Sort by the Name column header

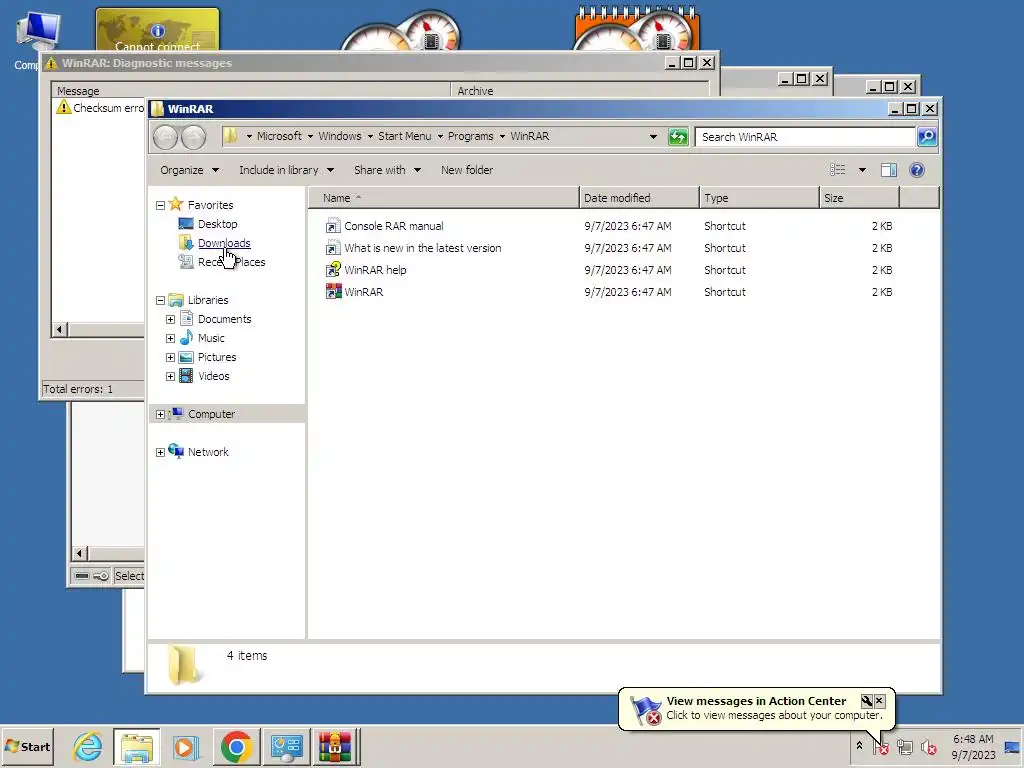click(443, 198)
